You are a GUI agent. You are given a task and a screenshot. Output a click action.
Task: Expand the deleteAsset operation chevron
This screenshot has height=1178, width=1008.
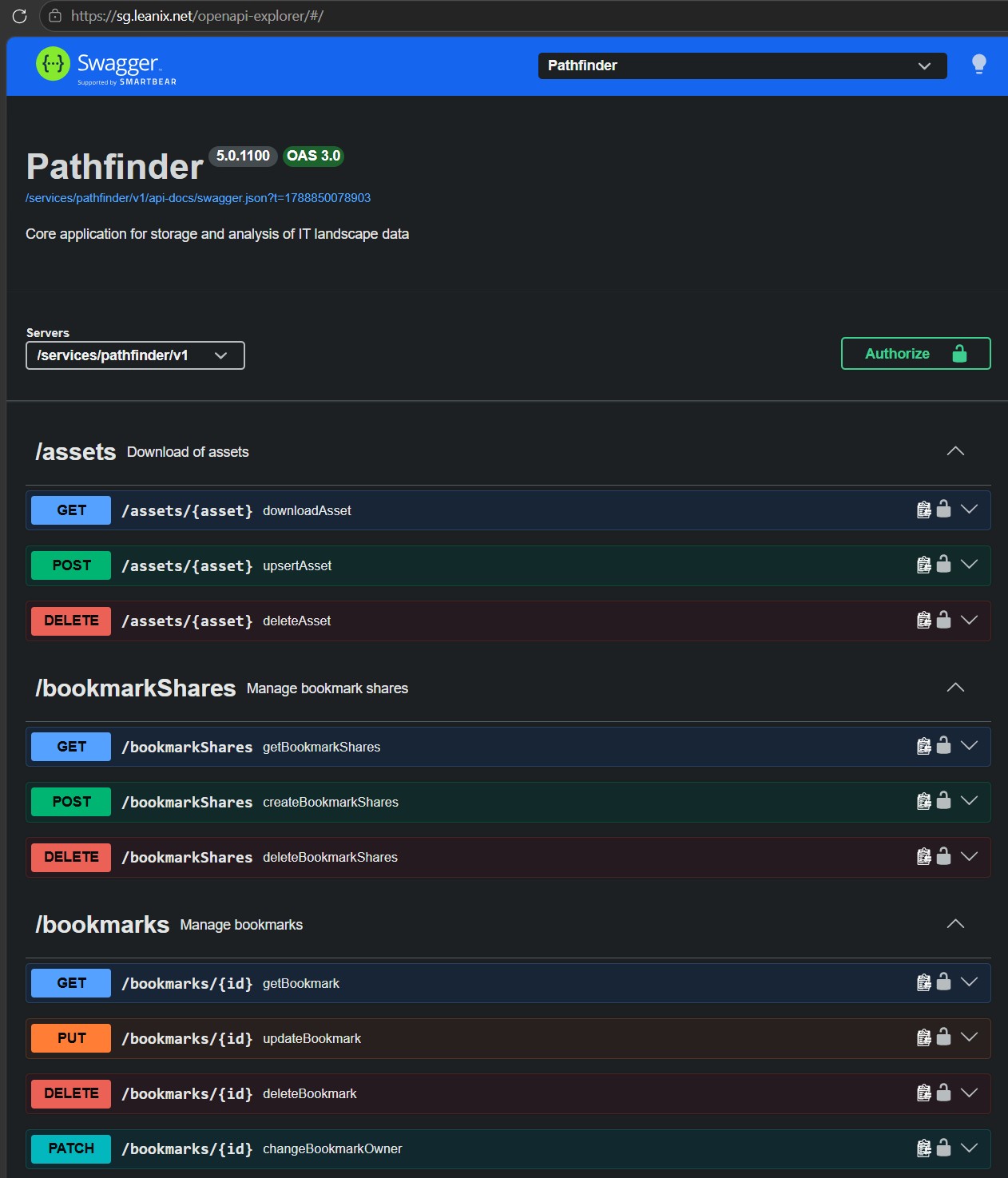pos(969,620)
